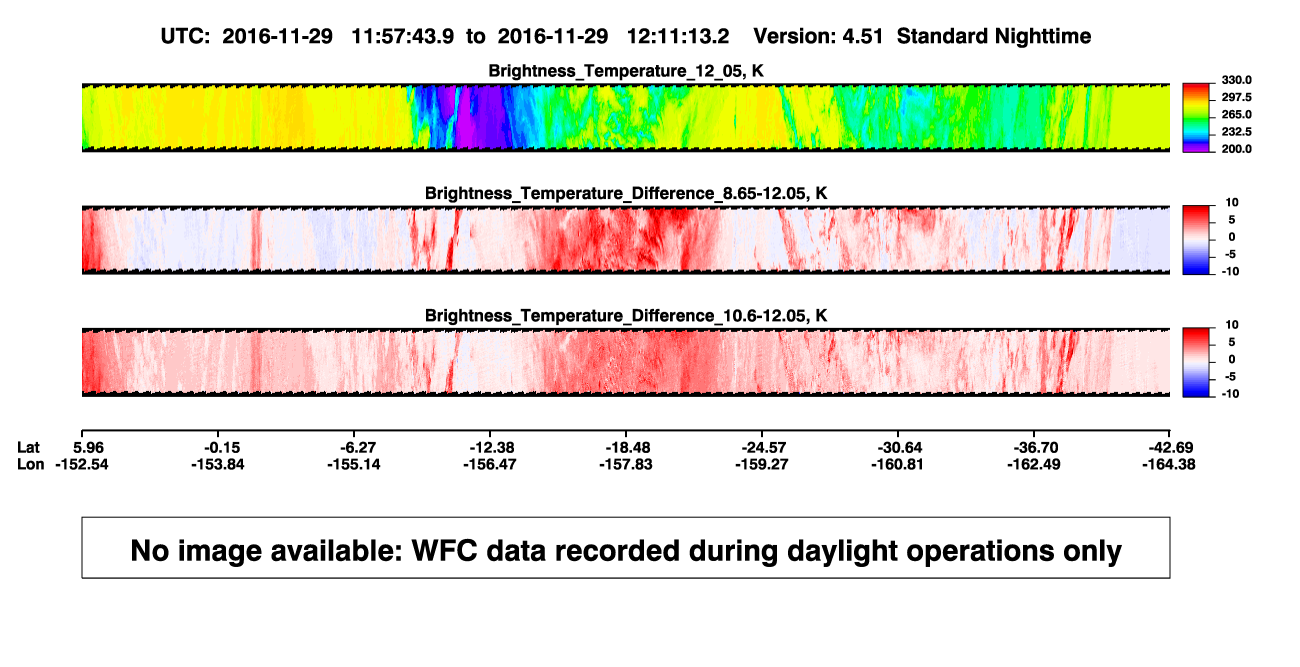
Task: Click the 232.5 colorbar label
Action: [x=1238, y=131]
